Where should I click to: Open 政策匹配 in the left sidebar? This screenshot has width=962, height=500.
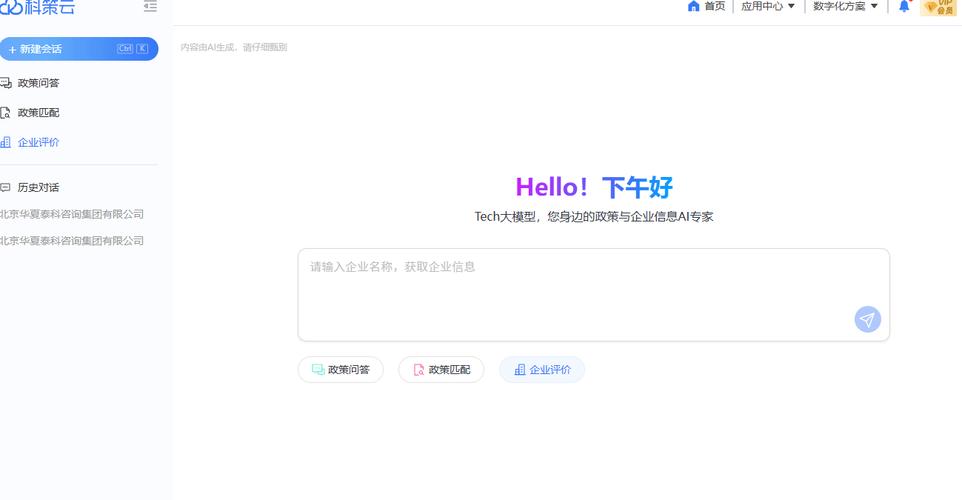38,113
